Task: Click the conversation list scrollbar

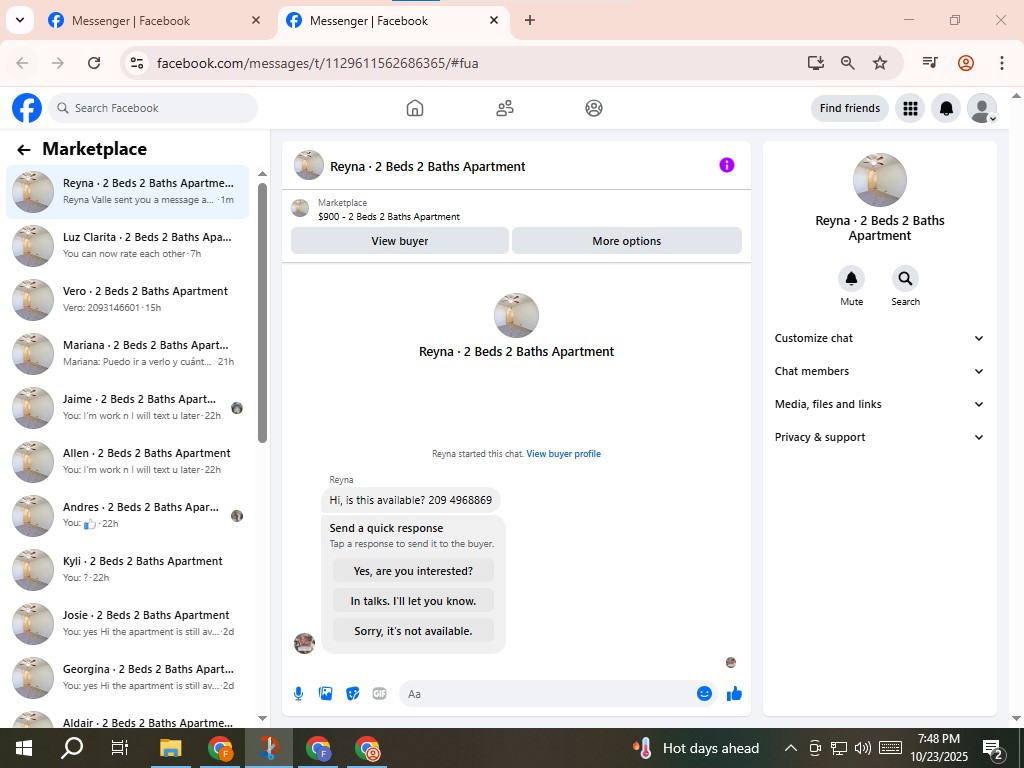Action: click(263, 312)
